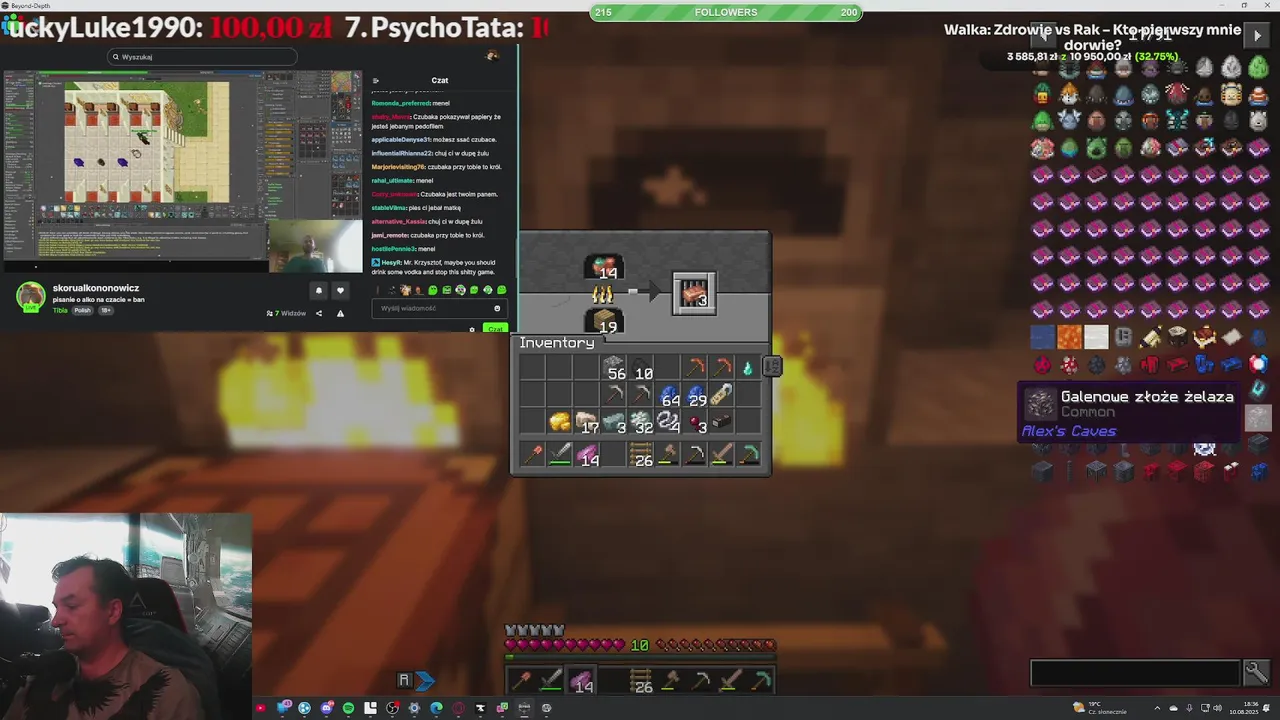Screen dimensions: 1280x720
Task: Select red berries stack of 3
Action: pos(695,422)
